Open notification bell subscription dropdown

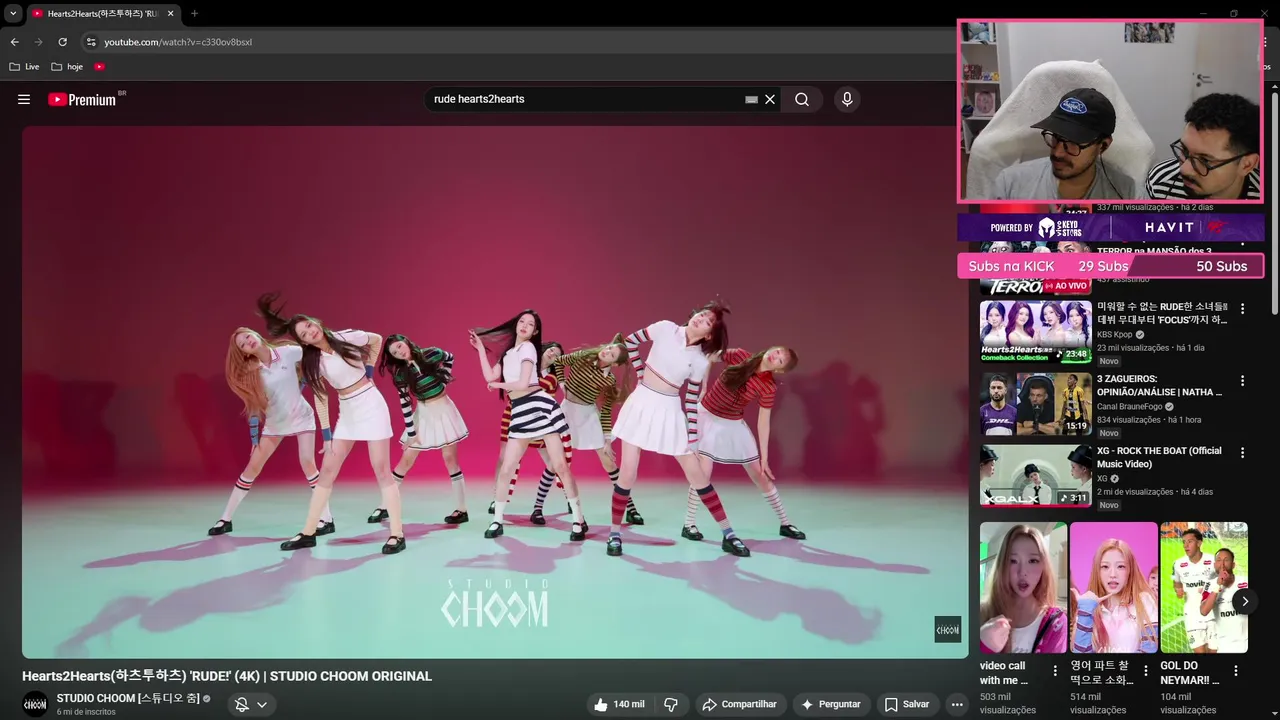(251, 704)
